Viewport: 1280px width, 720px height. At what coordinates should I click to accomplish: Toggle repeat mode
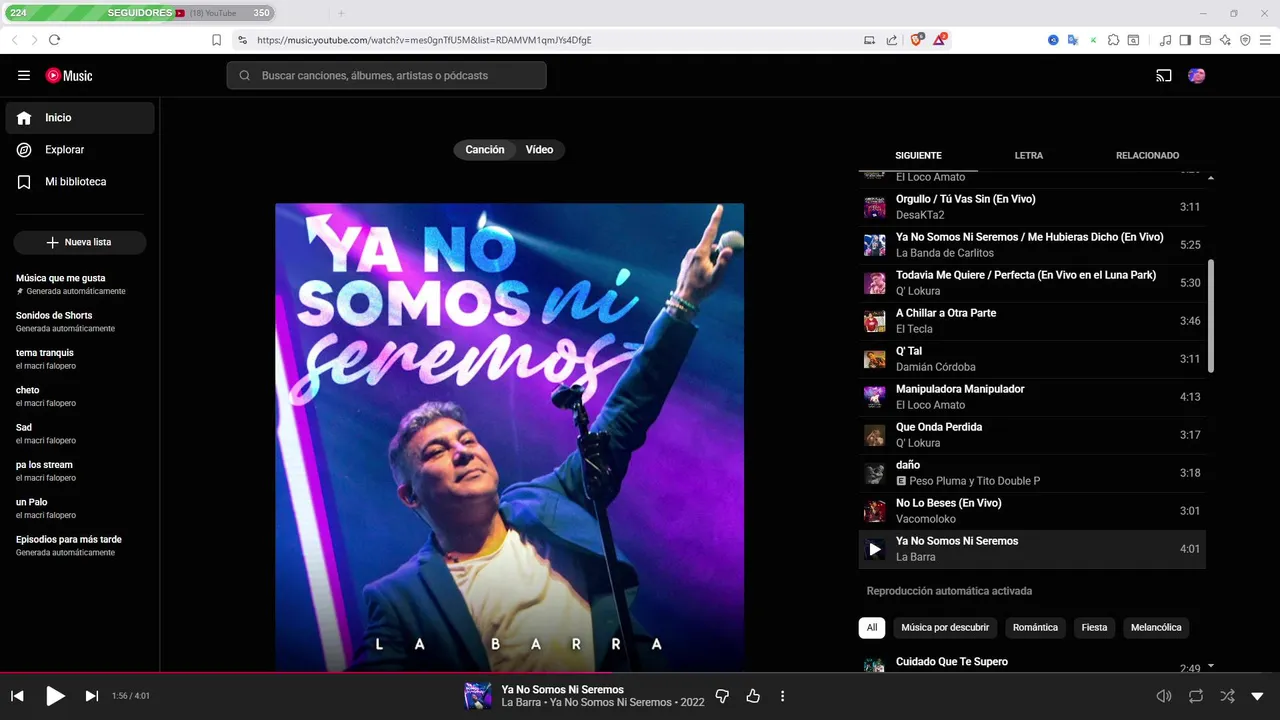point(1196,696)
